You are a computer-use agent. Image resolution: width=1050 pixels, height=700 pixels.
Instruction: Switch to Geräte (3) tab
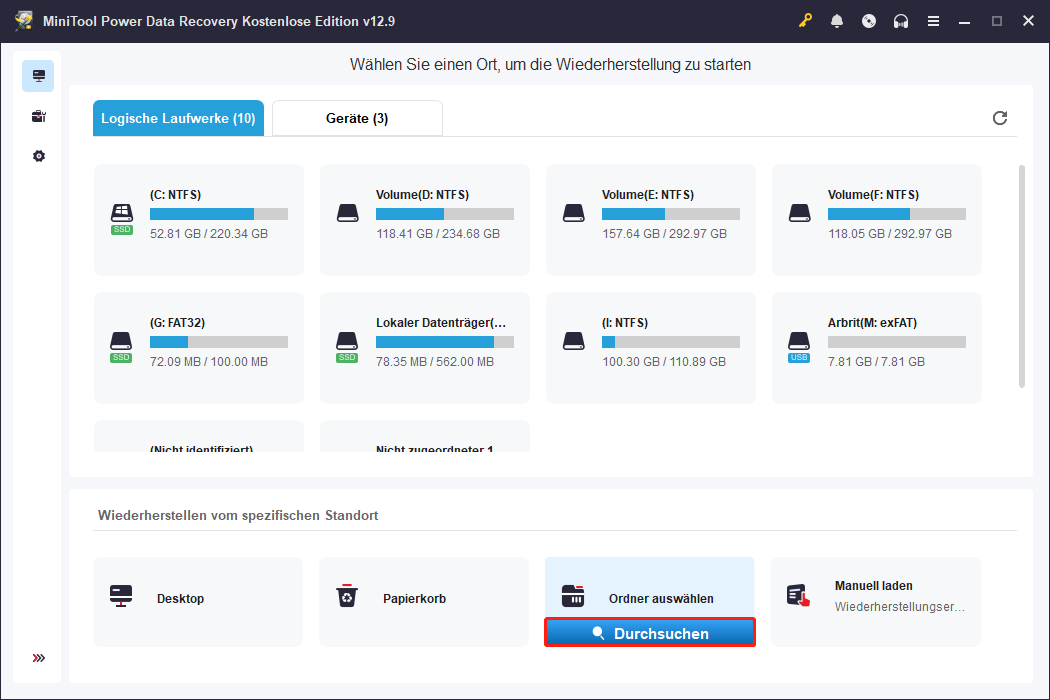click(x=357, y=118)
